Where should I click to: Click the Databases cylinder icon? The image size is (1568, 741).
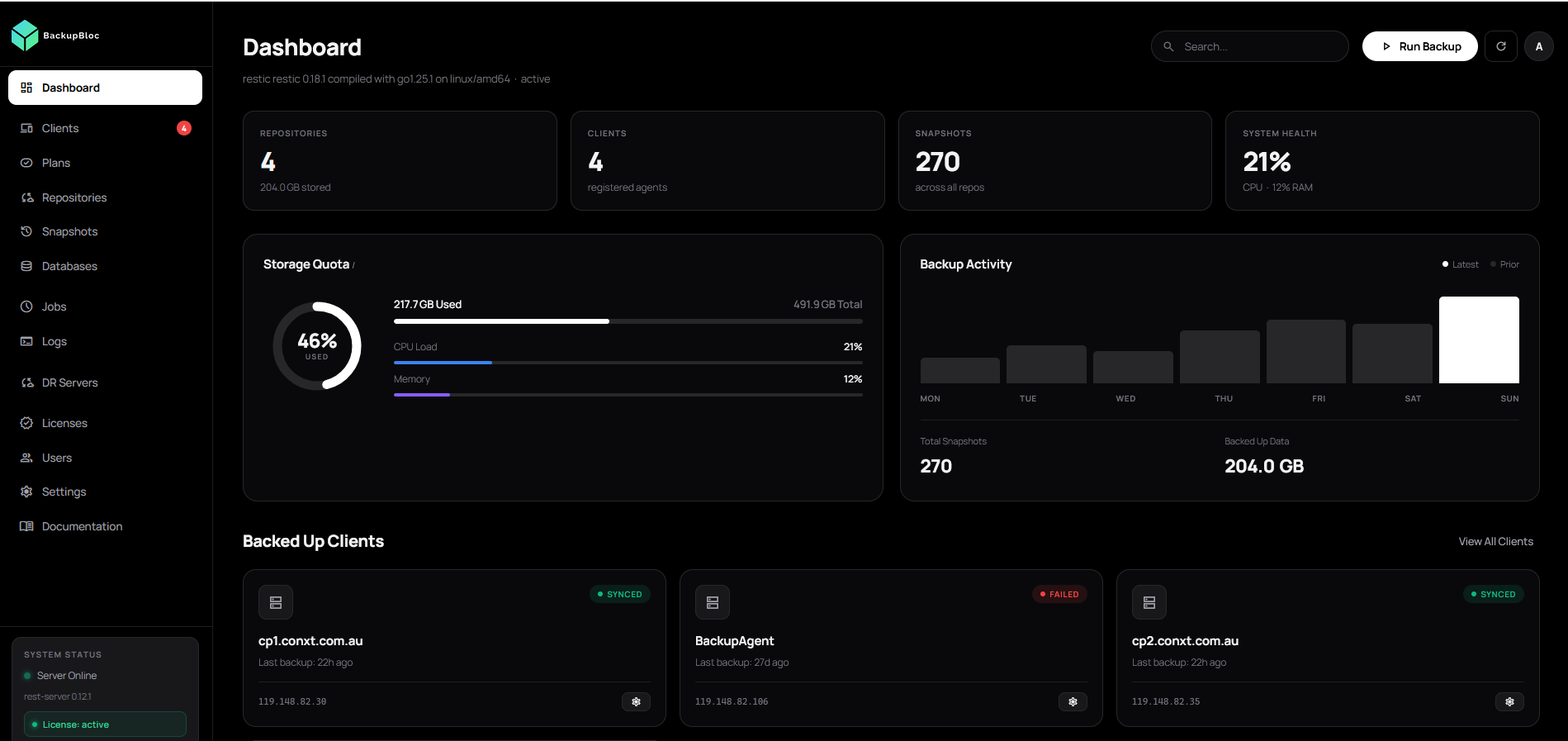pos(26,266)
